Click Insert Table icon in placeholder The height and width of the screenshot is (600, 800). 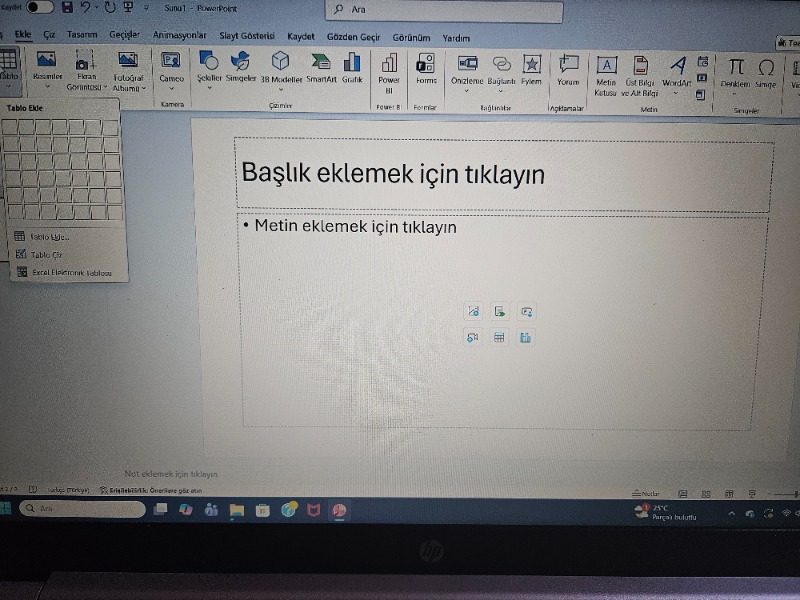499,337
